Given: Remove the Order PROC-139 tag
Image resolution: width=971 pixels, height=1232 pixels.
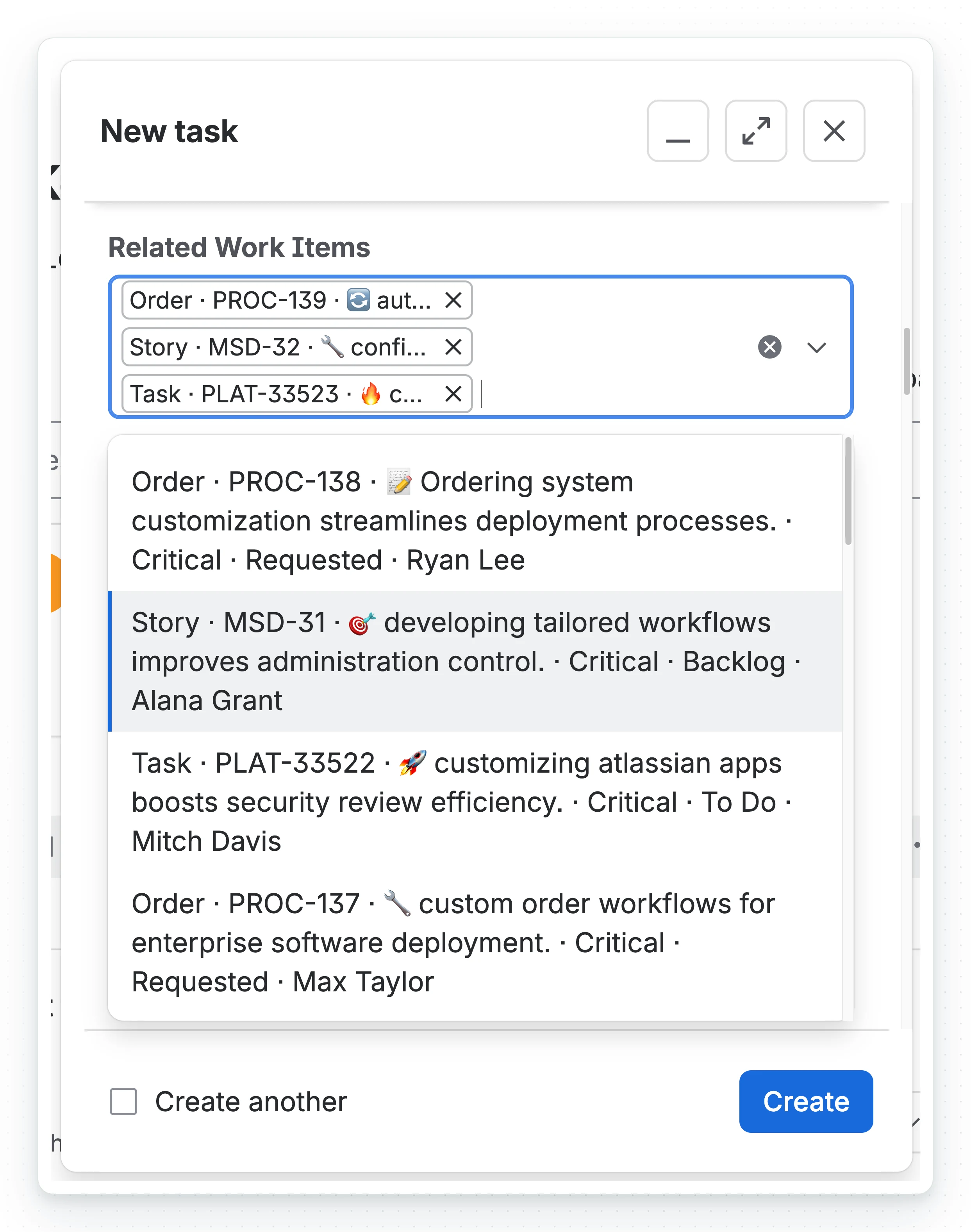Looking at the screenshot, I should click(453, 300).
